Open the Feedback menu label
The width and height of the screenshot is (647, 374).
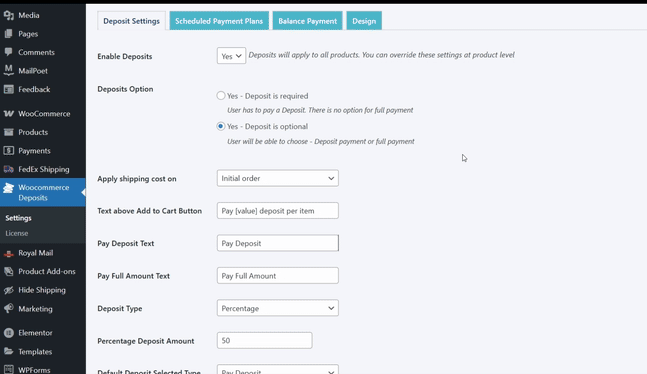coord(34,89)
